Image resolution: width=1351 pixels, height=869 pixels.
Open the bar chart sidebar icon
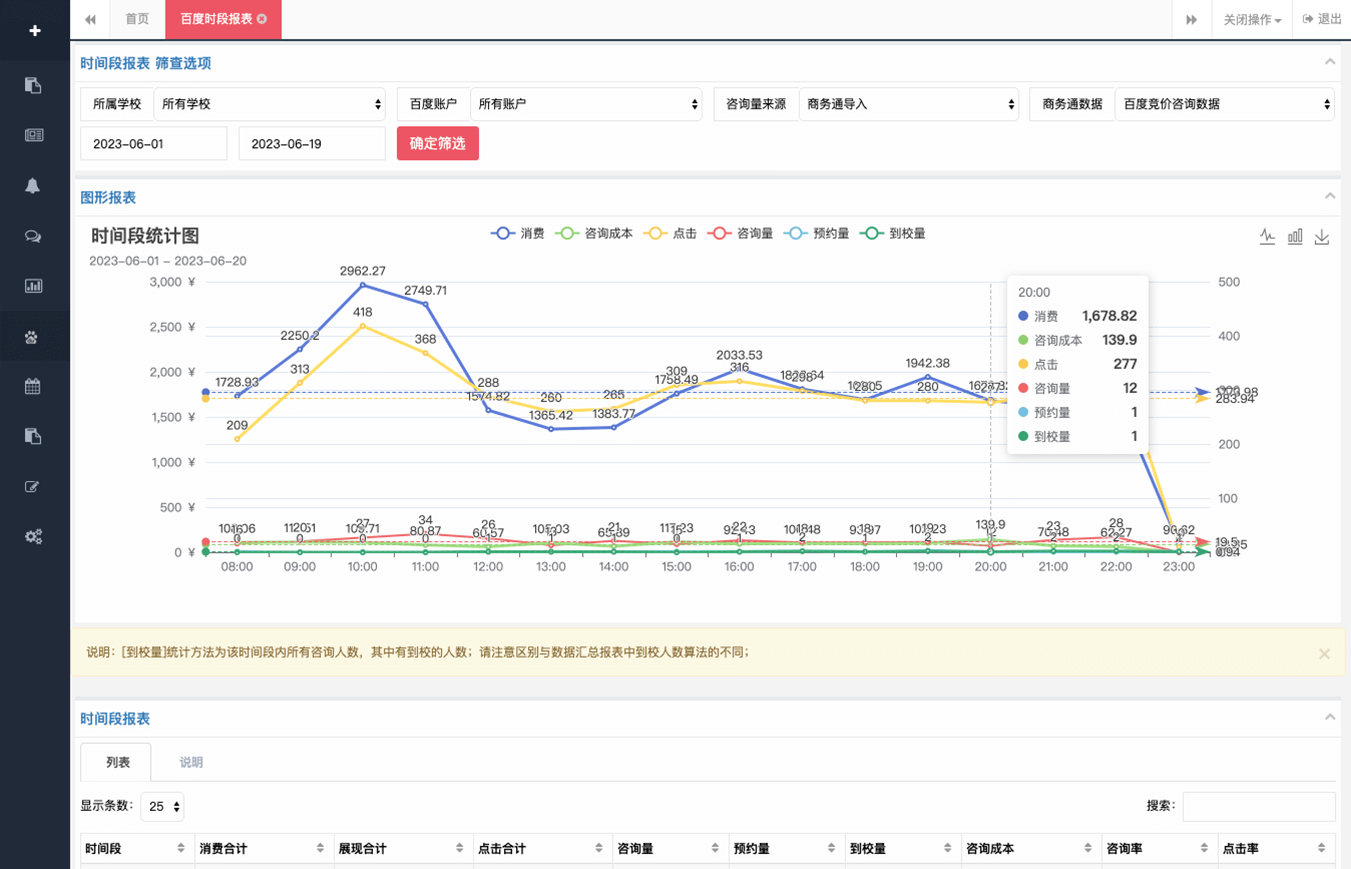33,286
